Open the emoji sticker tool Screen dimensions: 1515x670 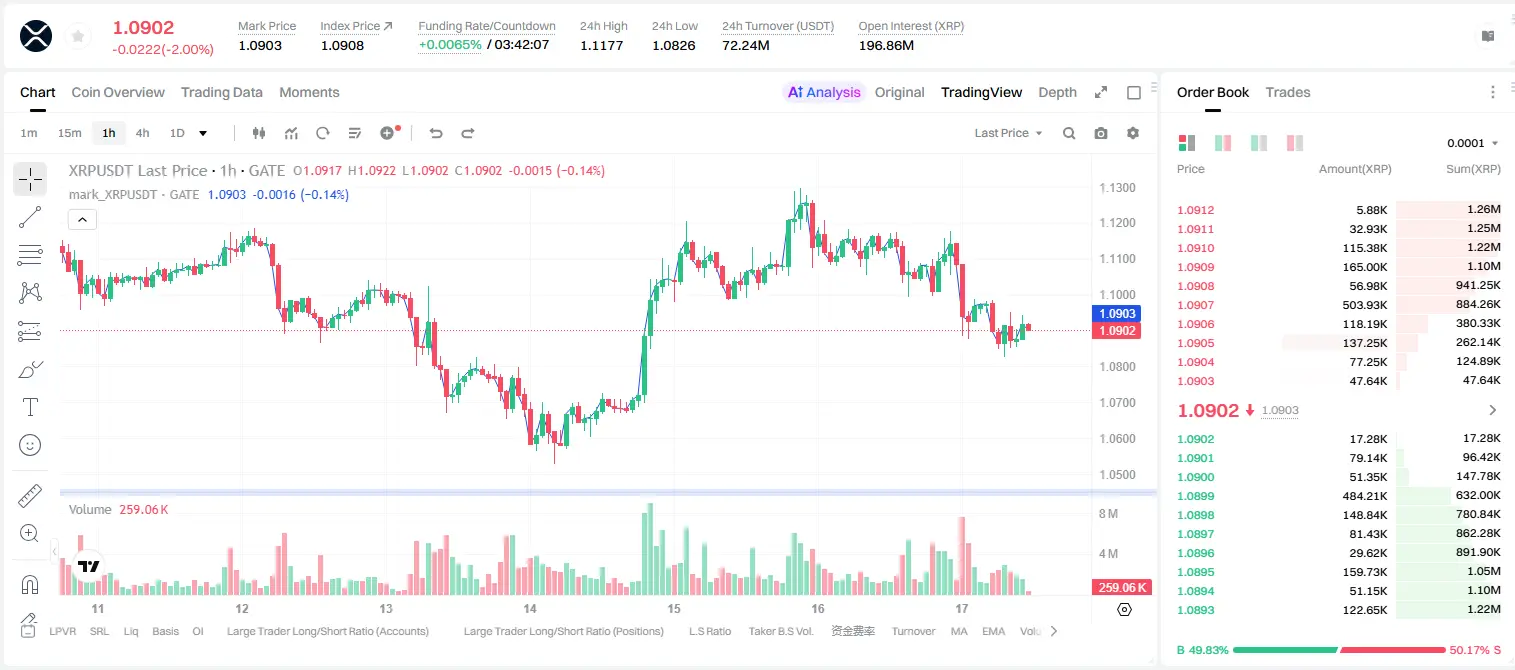pos(30,445)
